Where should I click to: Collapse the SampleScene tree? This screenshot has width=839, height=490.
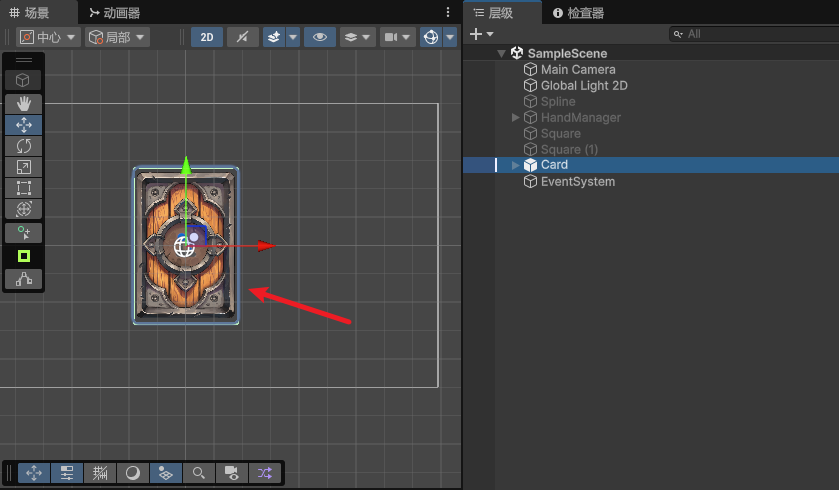[501, 53]
